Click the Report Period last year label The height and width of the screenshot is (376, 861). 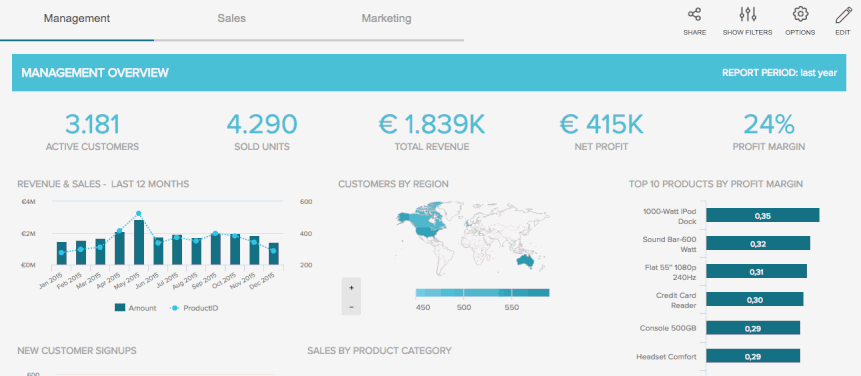pos(779,72)
